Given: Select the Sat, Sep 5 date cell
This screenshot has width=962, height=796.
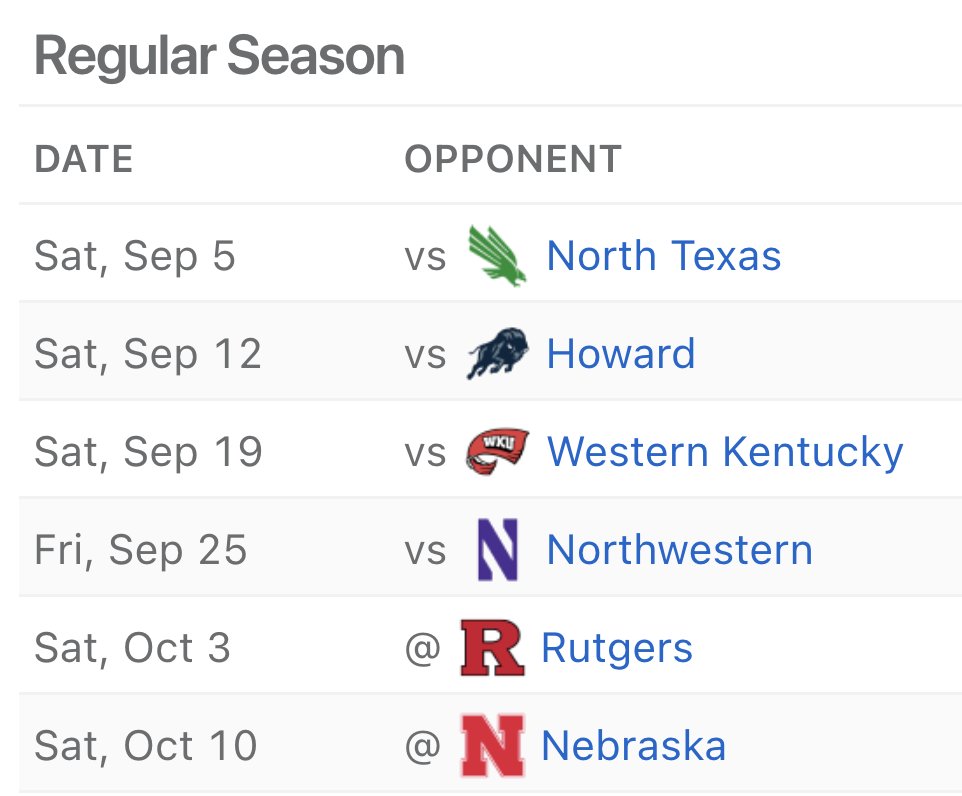Looking at the screenshot, I should coord(135,256).
